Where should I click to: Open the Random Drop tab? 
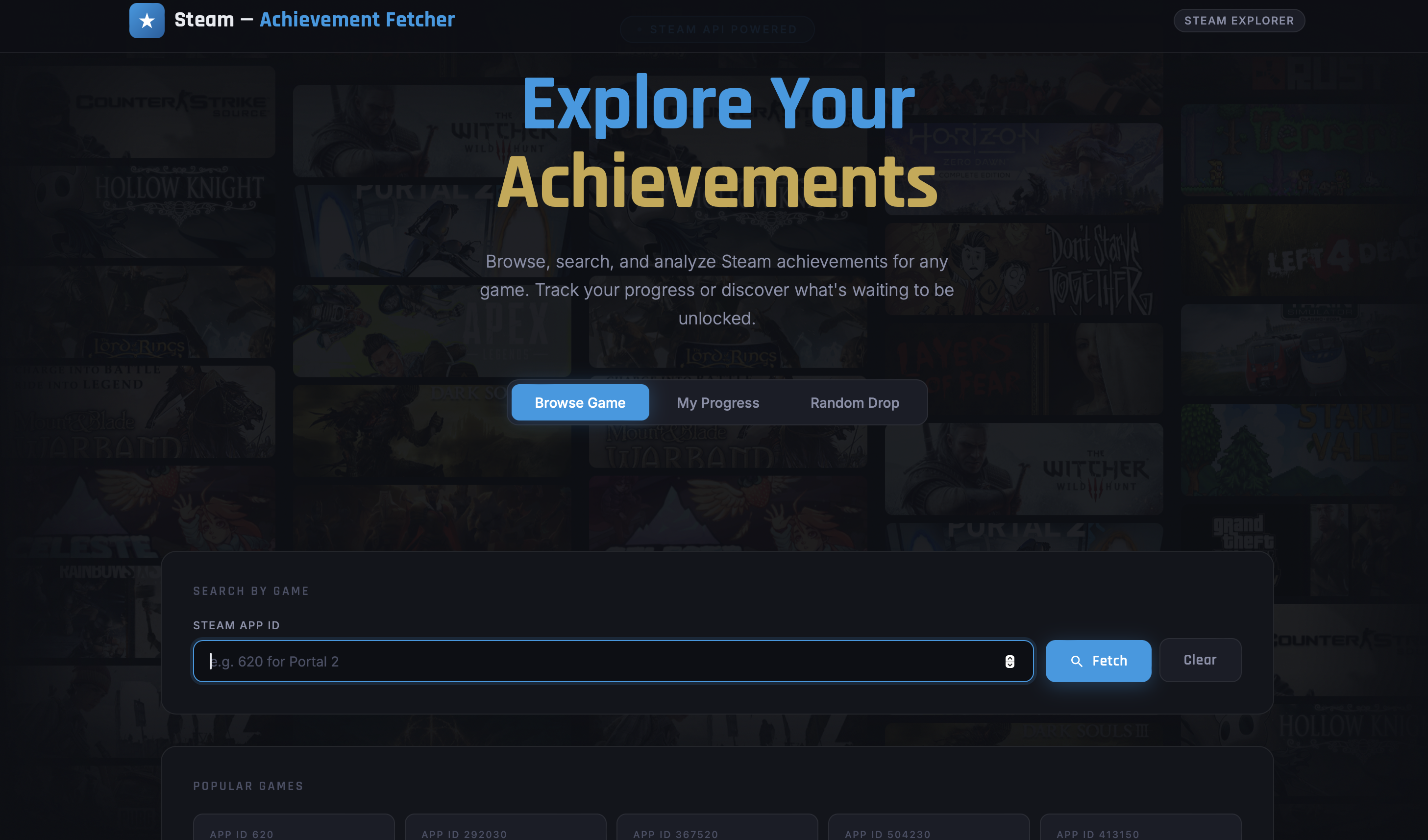(854, 402)
